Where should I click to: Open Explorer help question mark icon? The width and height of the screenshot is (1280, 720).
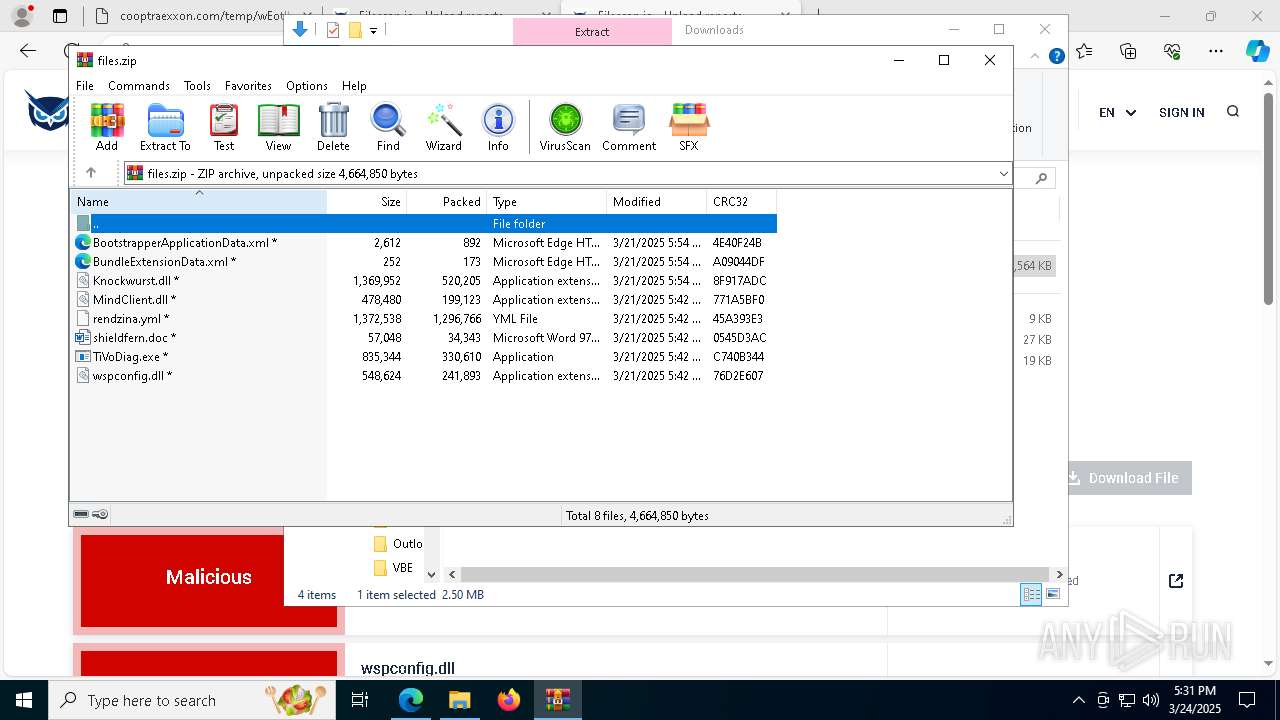1056,56
